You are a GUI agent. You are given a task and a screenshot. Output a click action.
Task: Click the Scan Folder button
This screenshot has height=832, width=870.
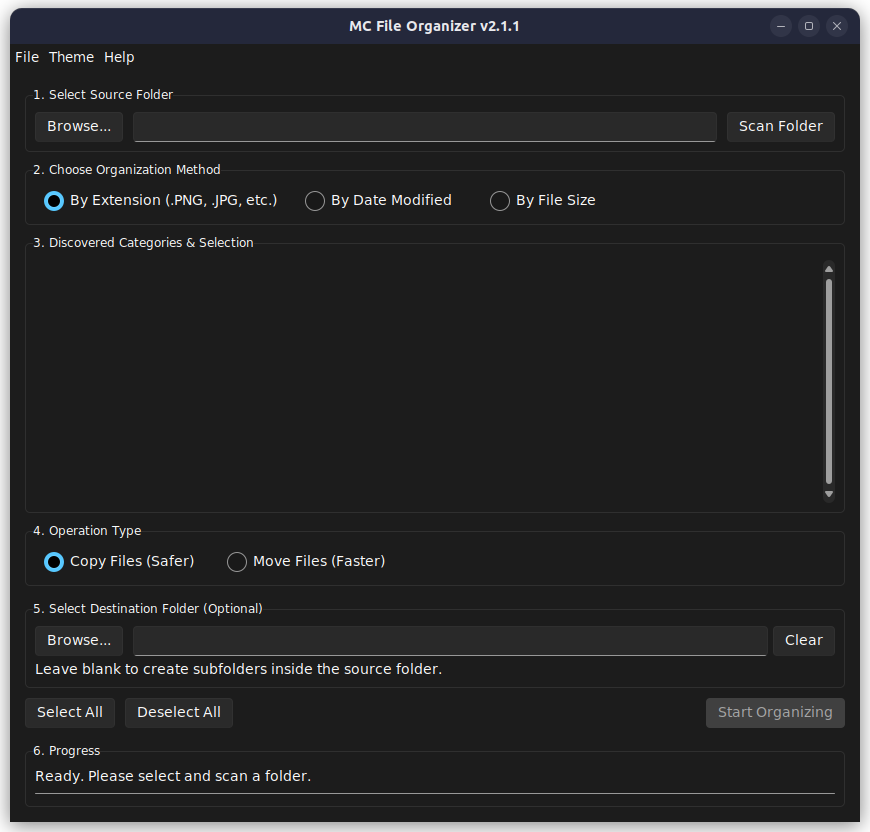780,126
